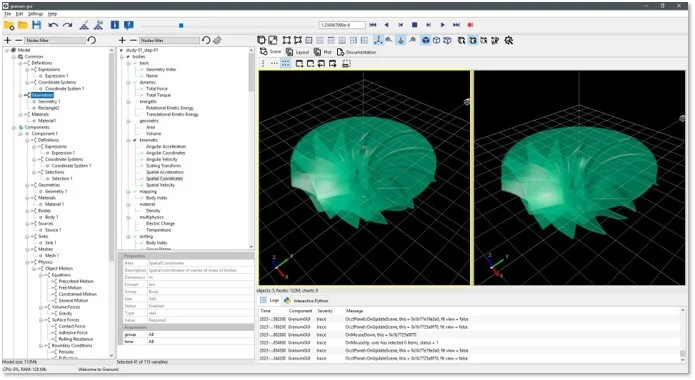The image size is (695, 380).
Task: Click the first view icon in viewport toolbar
Action: coord(262,40)
